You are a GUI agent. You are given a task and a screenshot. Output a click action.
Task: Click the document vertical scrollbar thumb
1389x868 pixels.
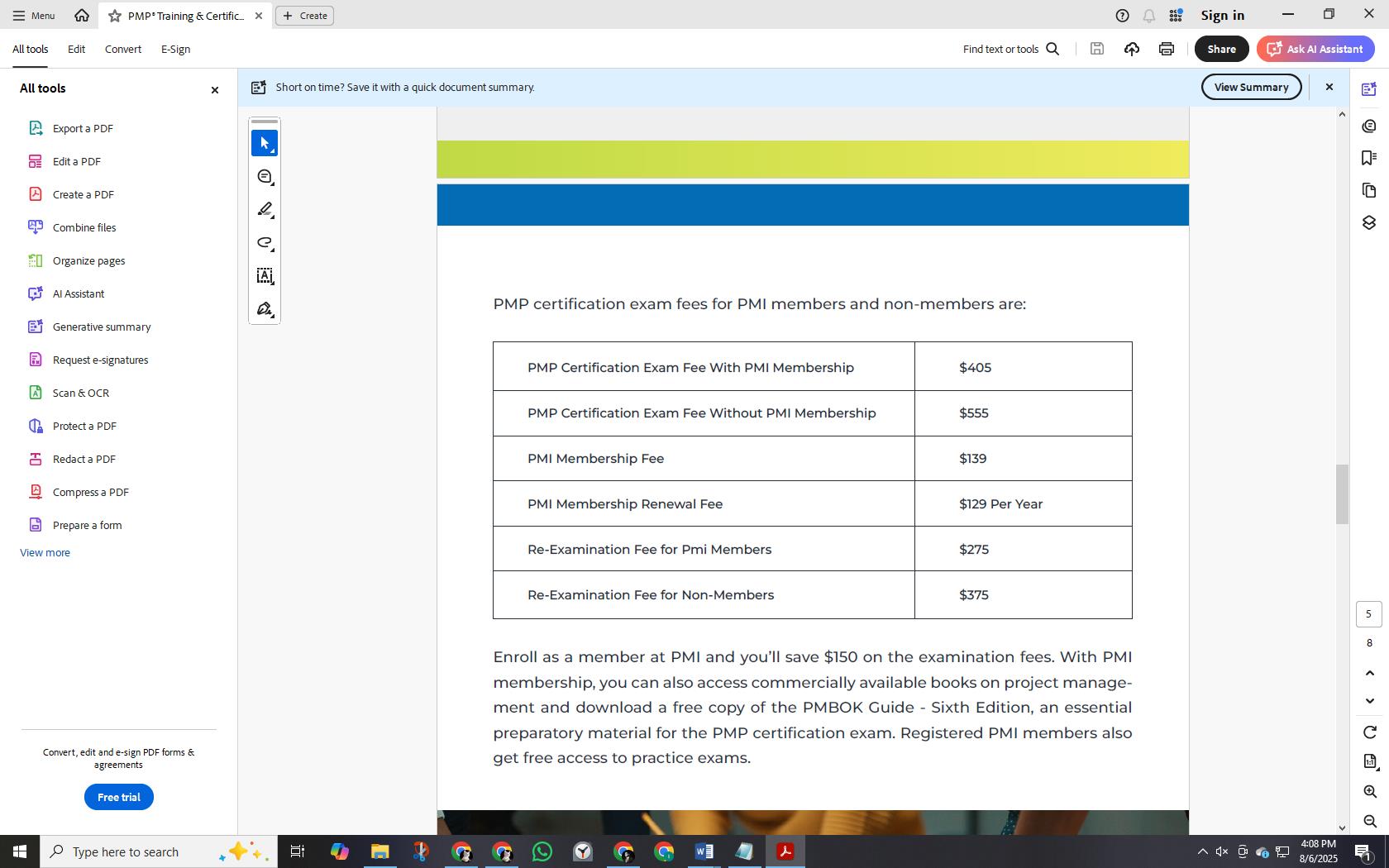pyautogui.click(x=1342, y=494)
